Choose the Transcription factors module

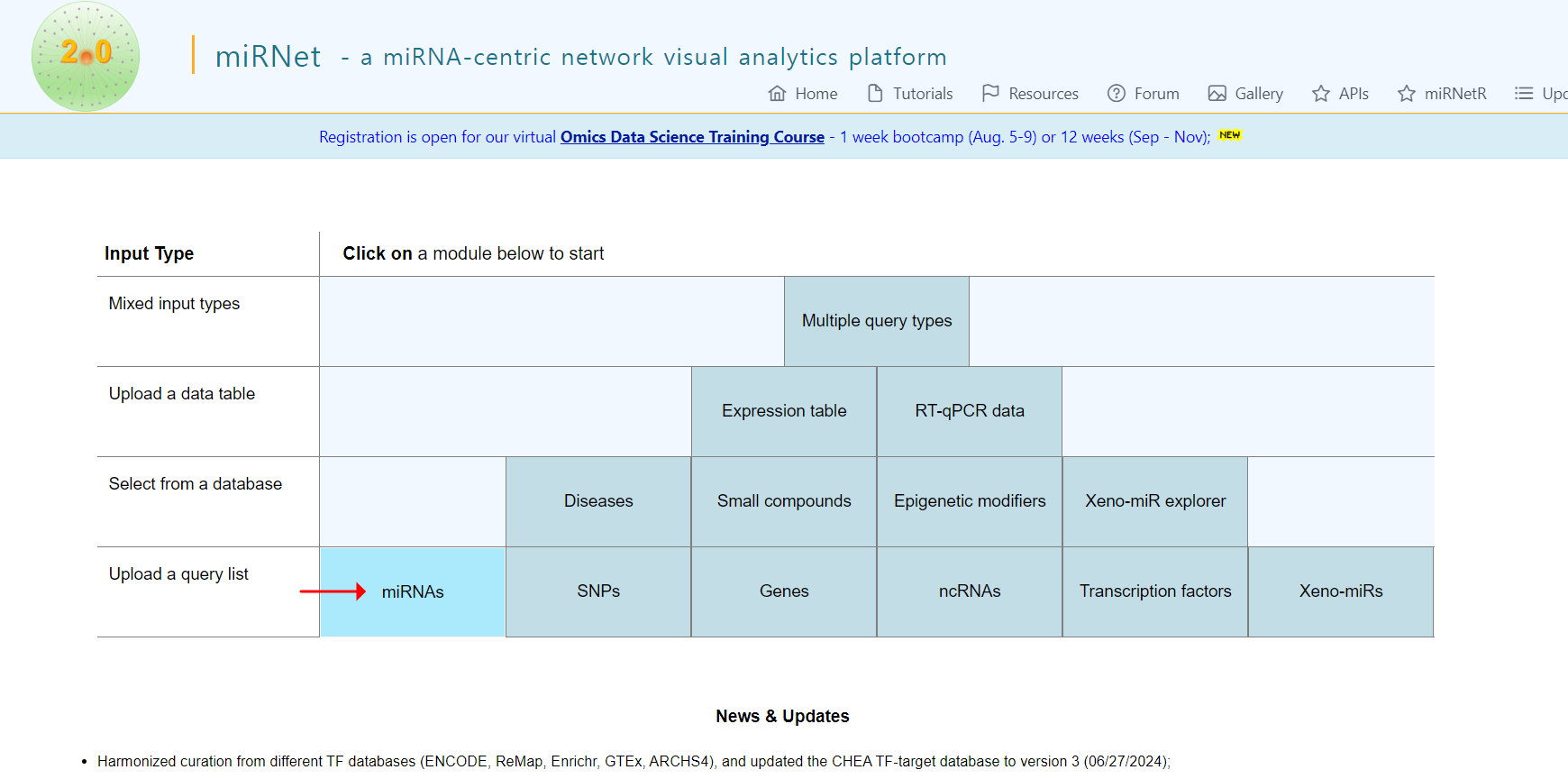(1155, 591)
